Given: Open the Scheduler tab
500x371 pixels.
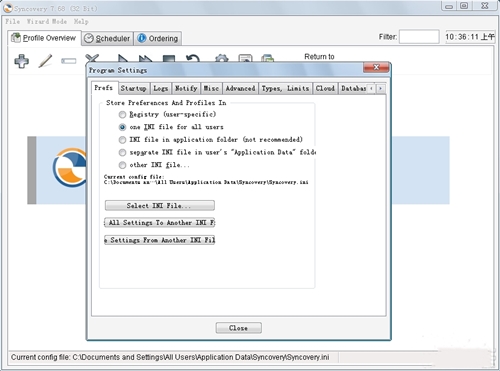Looking at the screenshot, I should [x=107, y=39].
